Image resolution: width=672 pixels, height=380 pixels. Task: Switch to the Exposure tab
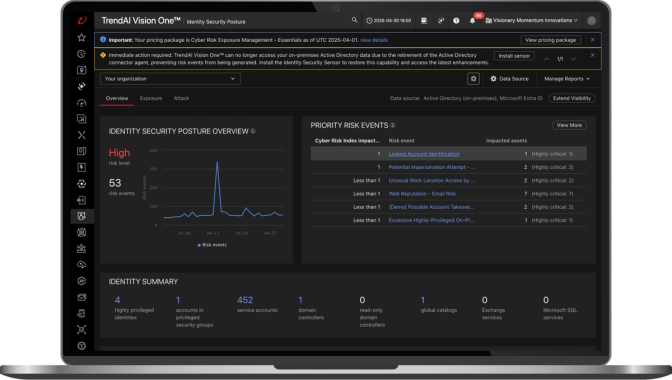(151, 98)
